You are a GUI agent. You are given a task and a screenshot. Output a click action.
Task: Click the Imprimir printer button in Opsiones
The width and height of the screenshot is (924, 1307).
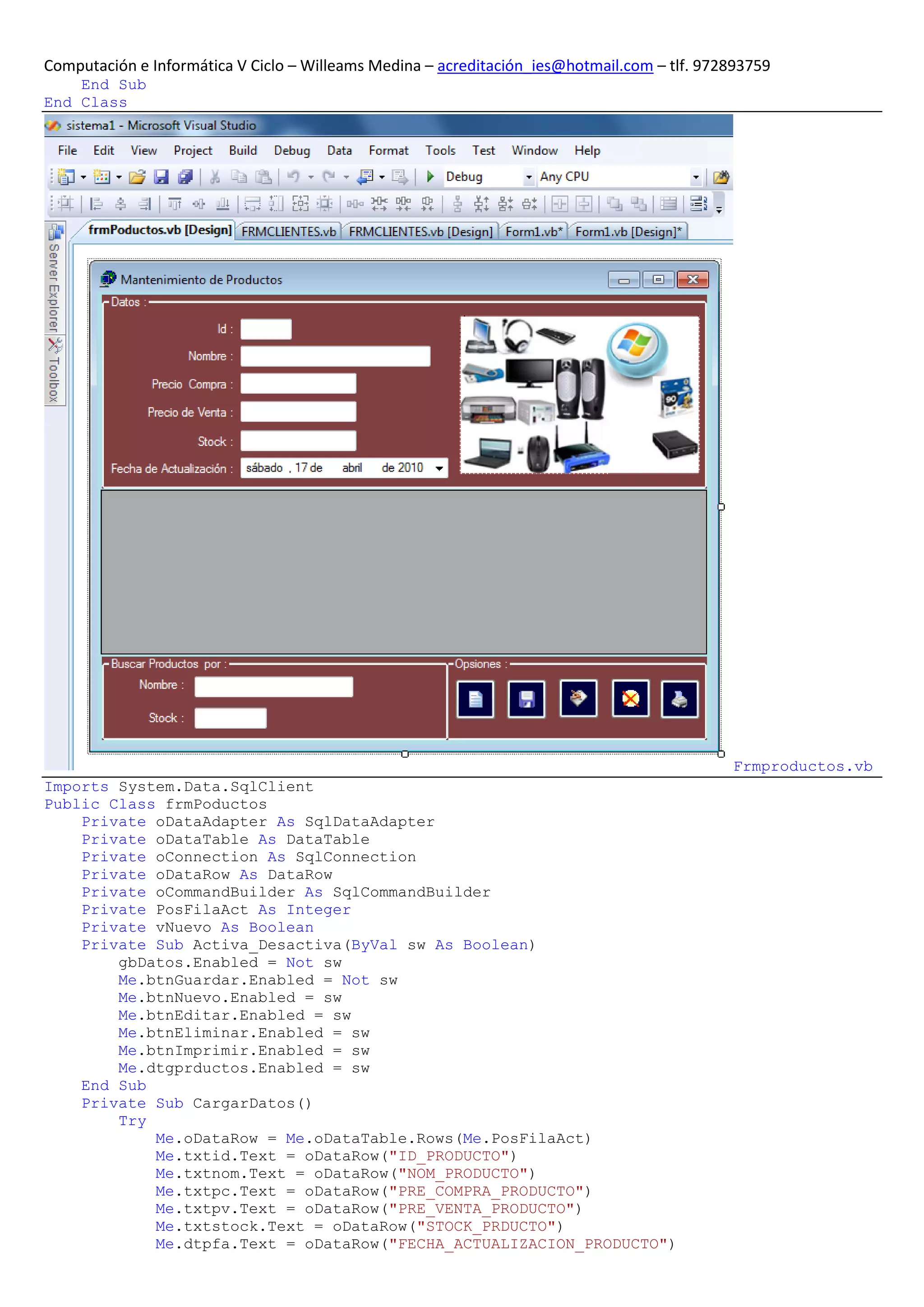(x=680, y=699)
